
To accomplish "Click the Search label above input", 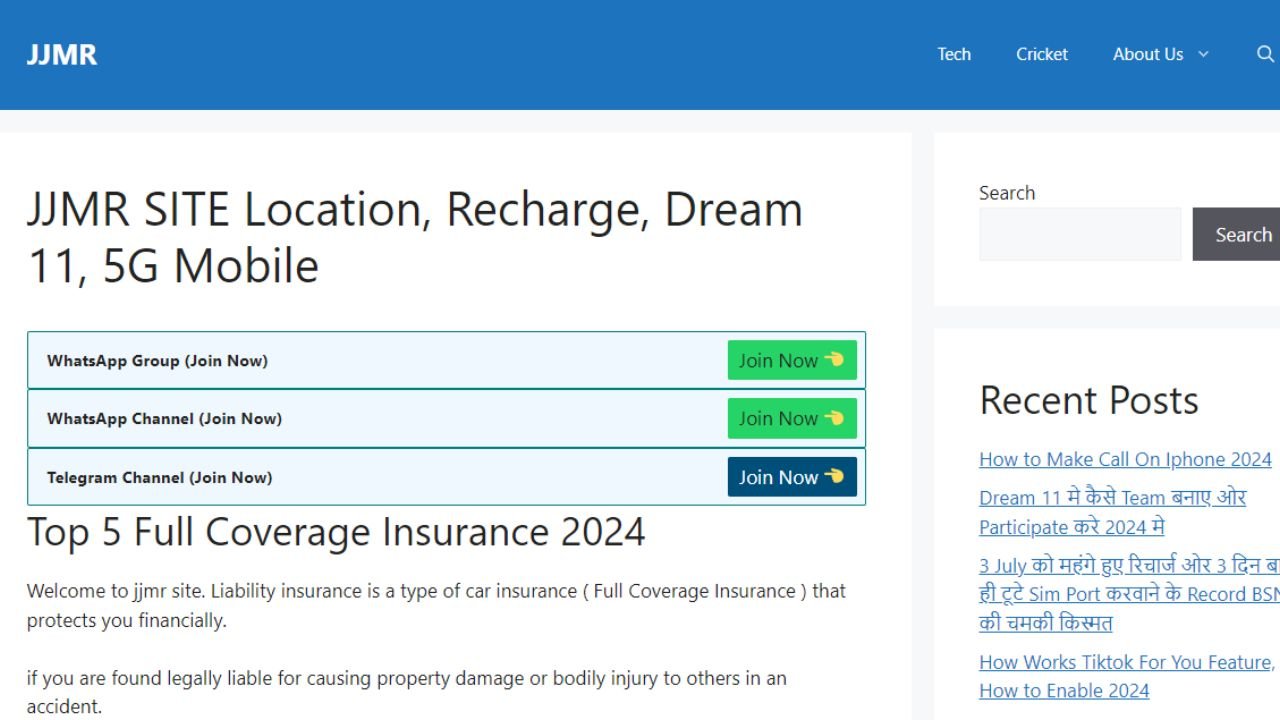I will (x=1007, y=193).
